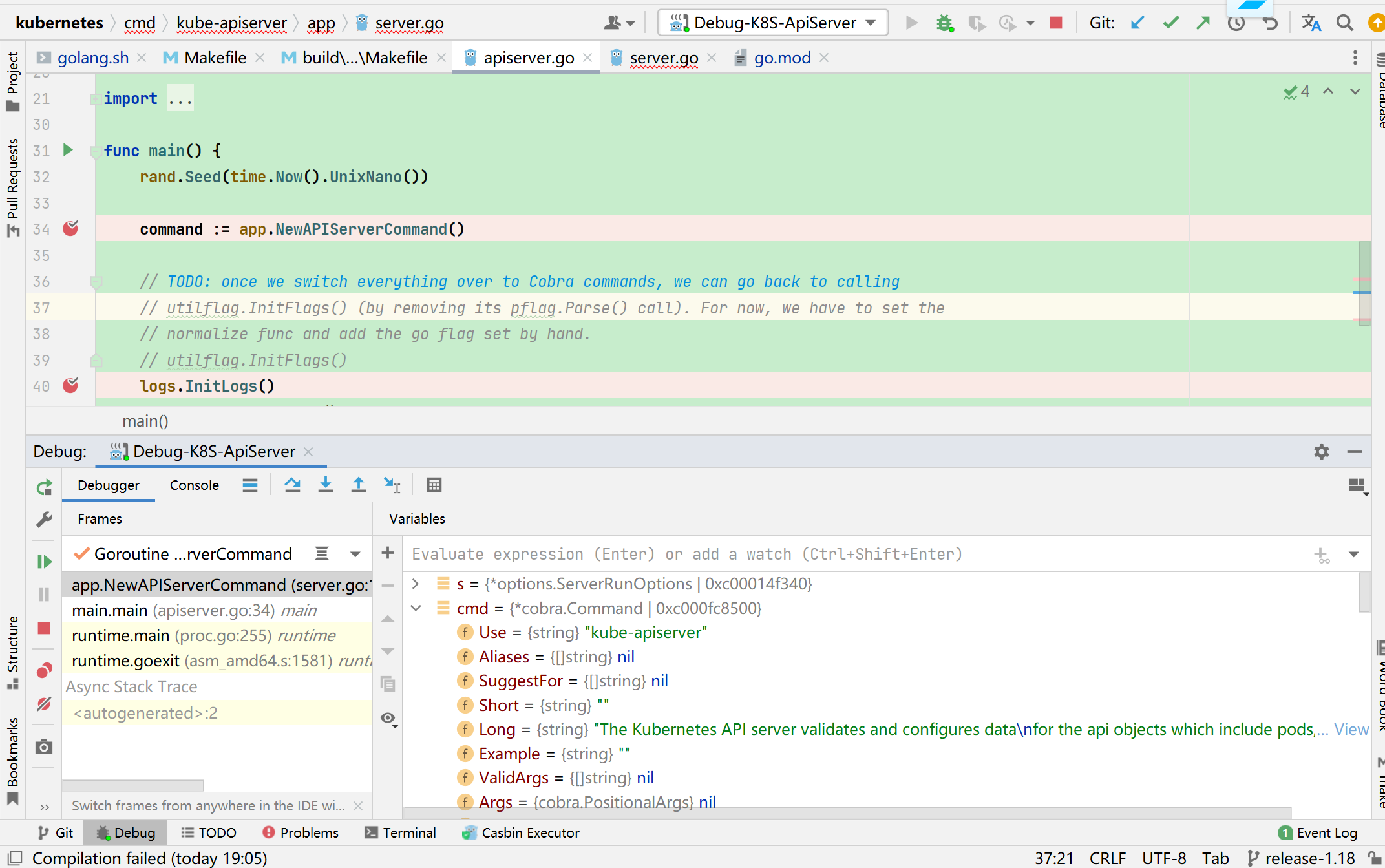Click the run gutter arrow at line 31
1385x868 pixels.
pos(67,151)
